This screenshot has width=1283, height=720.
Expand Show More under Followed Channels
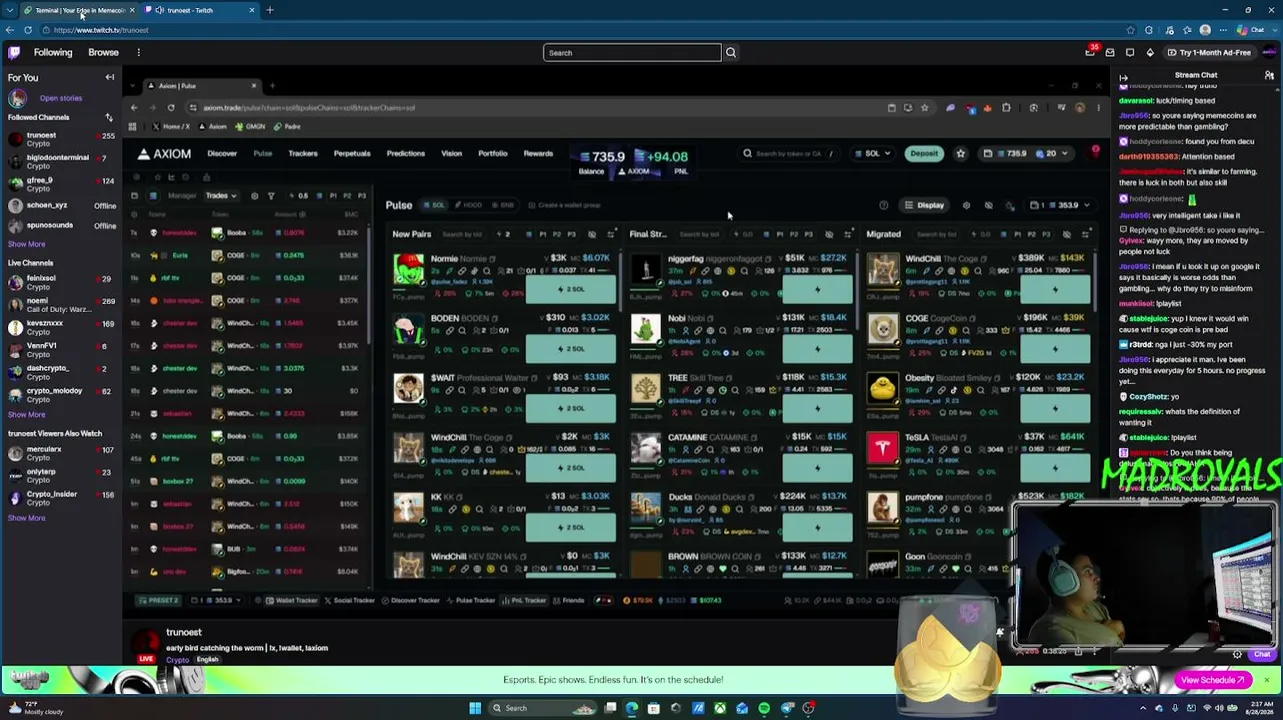(x=27, y=244)
